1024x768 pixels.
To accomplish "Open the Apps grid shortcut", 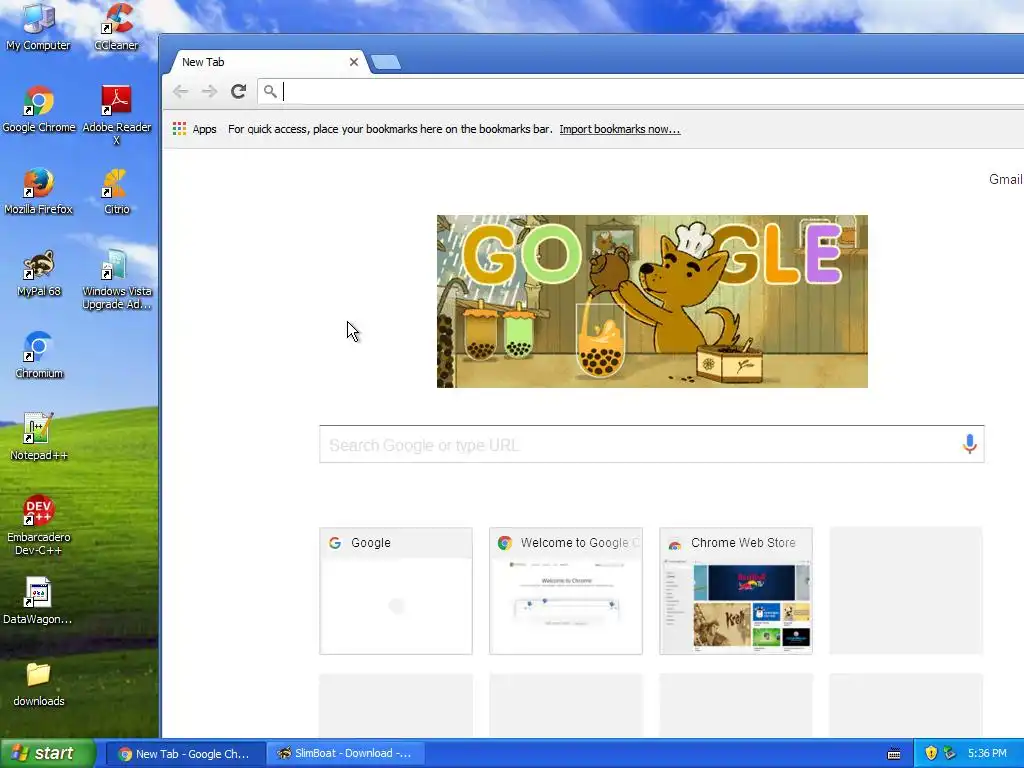I will [194, 129].
